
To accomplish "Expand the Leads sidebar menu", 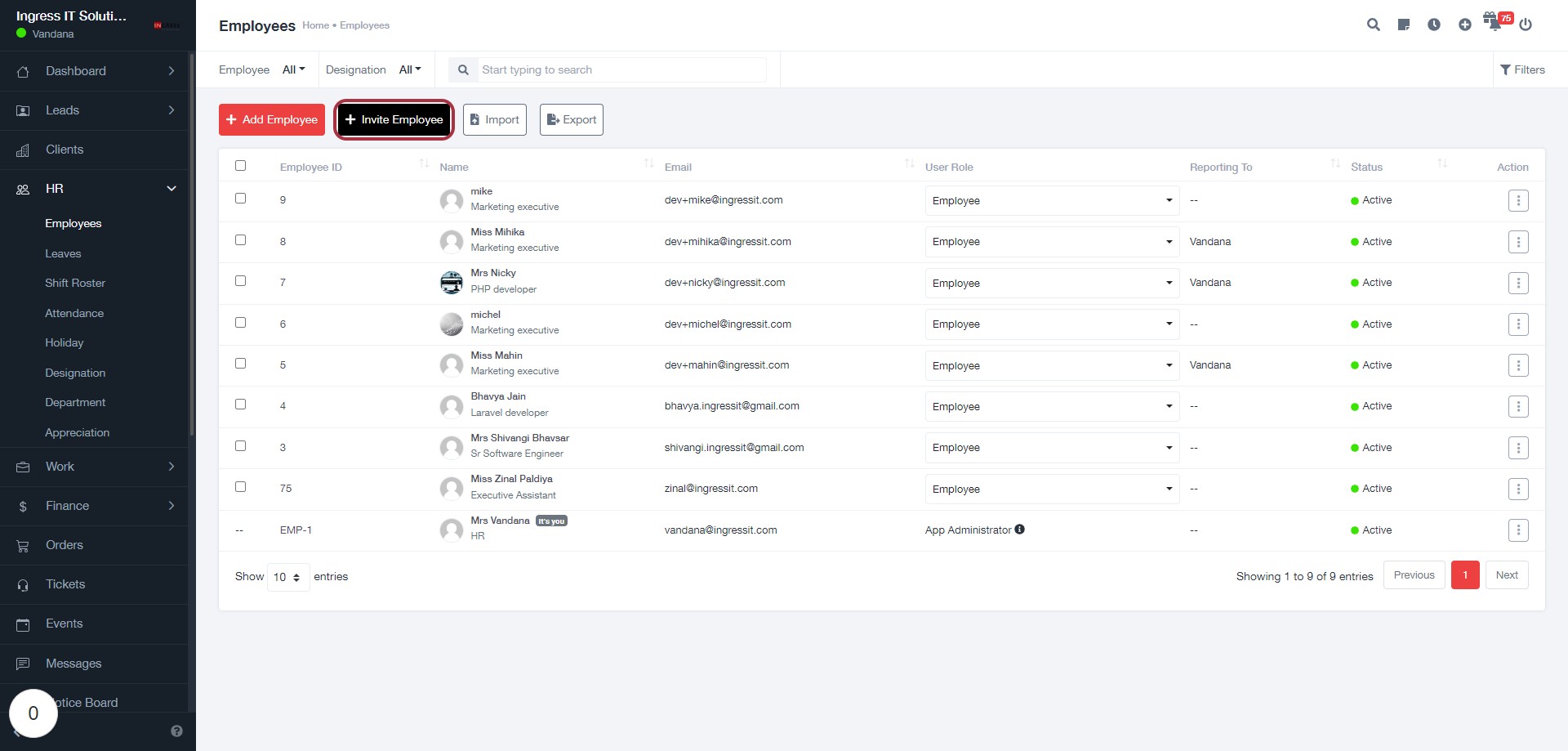I will 94,110.
